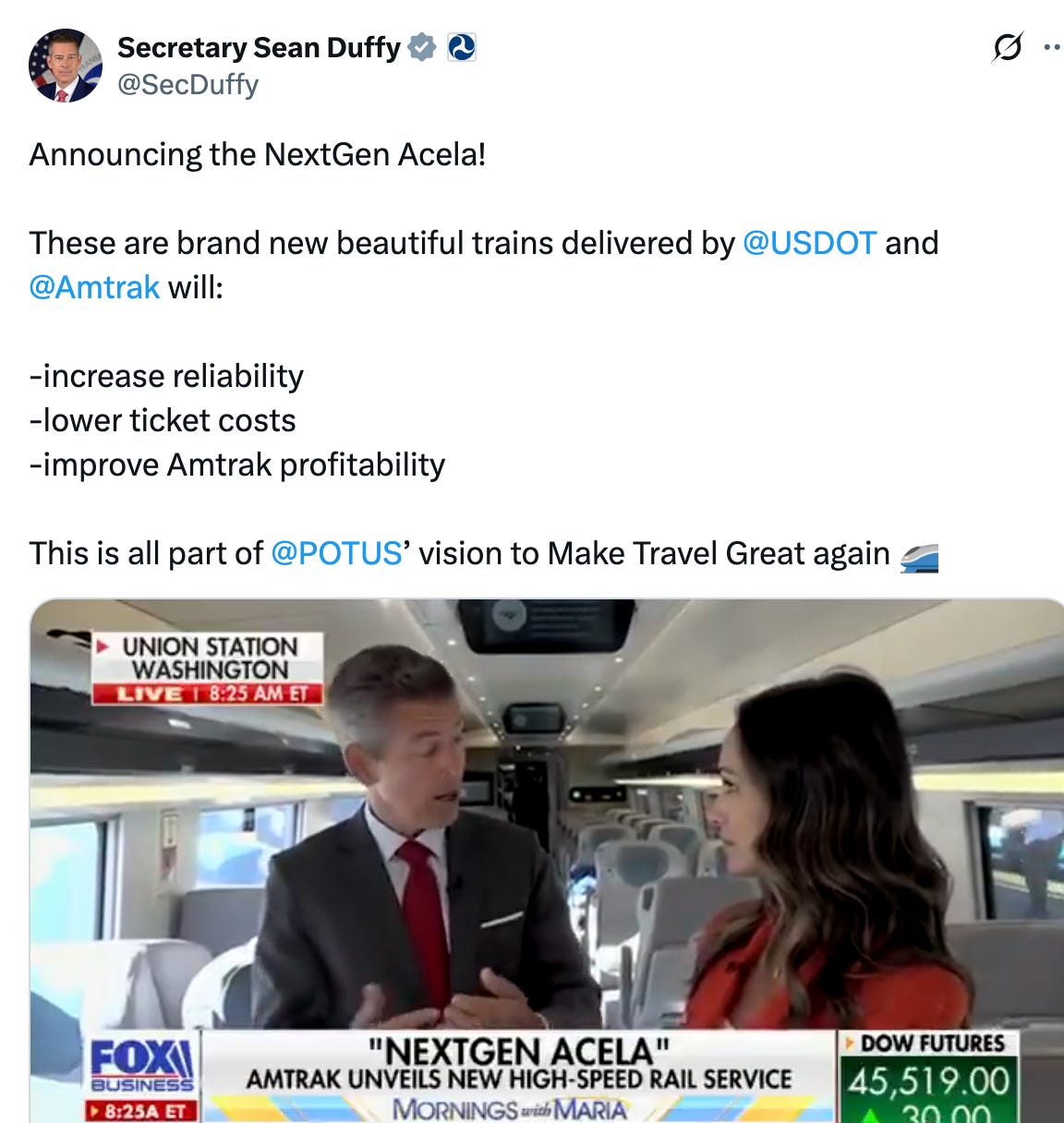Follow the @USDOT mention link
1064x1123 pixels.
tap(809, 243)
